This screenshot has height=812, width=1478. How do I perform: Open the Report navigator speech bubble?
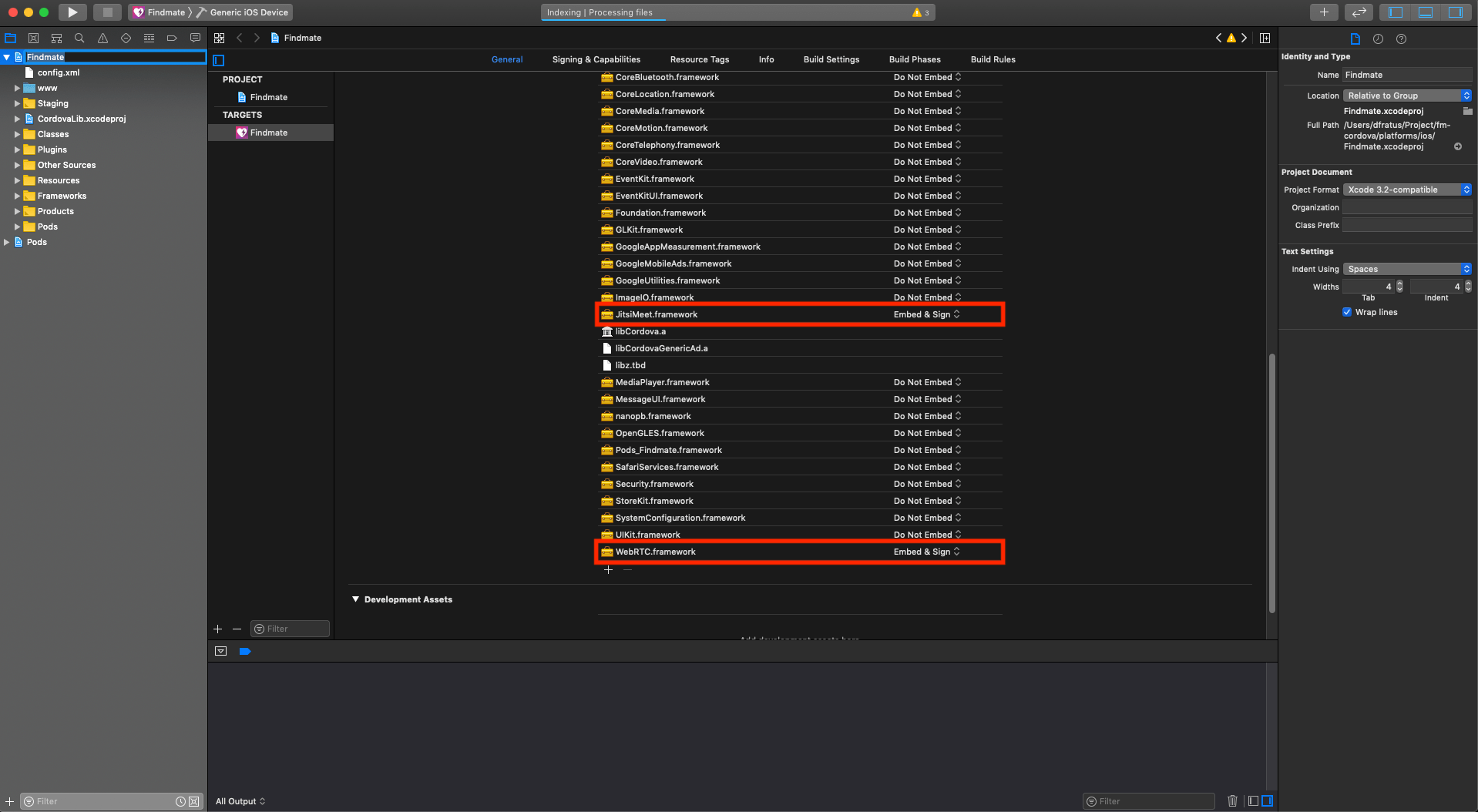(195, 37)
